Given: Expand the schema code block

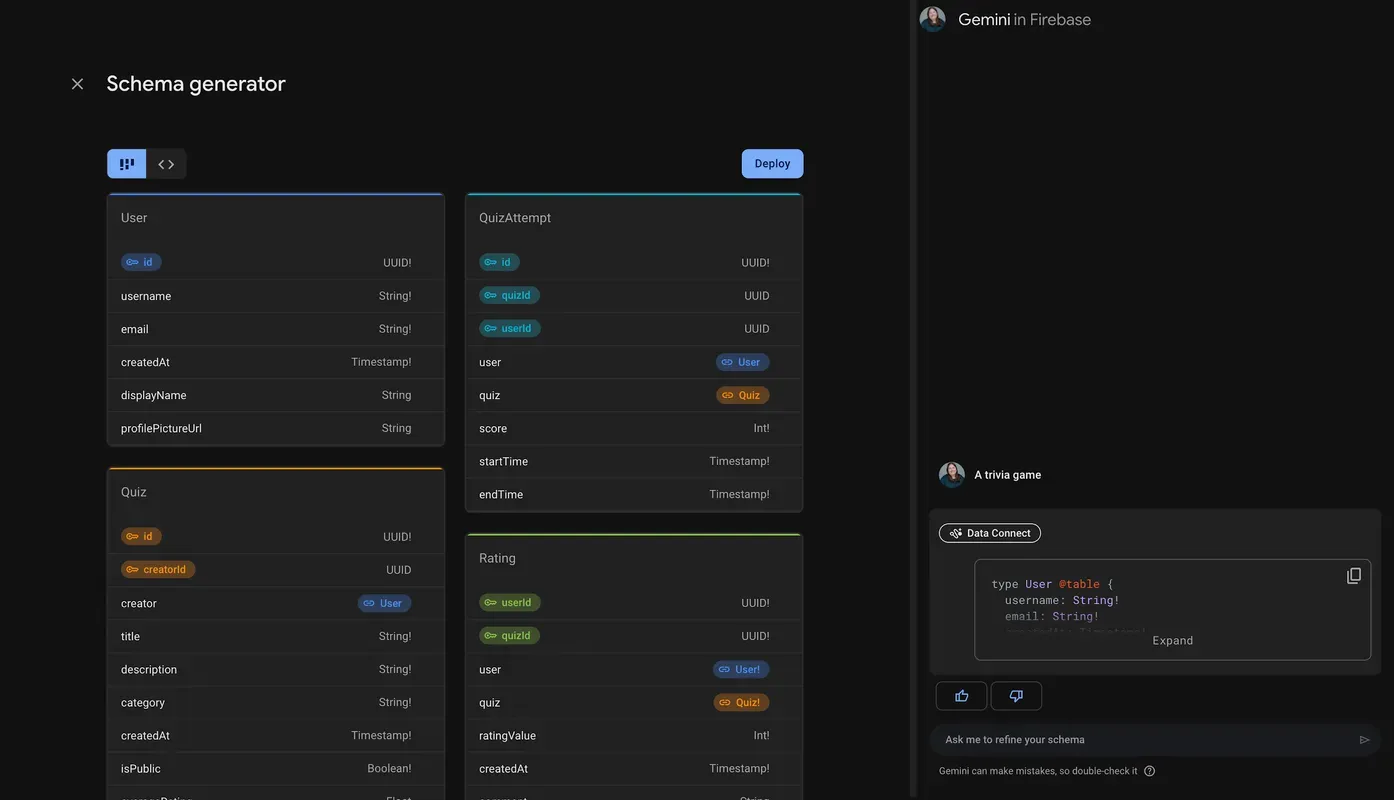Looking at the screenshot, I should 1173,640.
